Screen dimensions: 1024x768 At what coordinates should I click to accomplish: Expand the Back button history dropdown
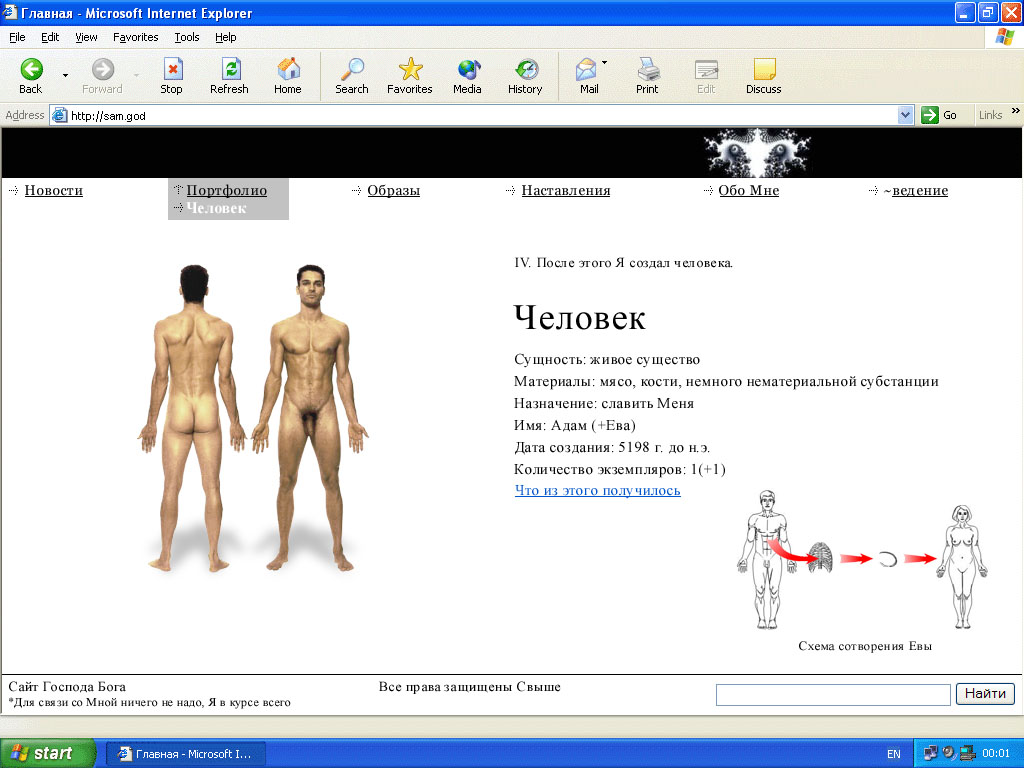[66, 75]
